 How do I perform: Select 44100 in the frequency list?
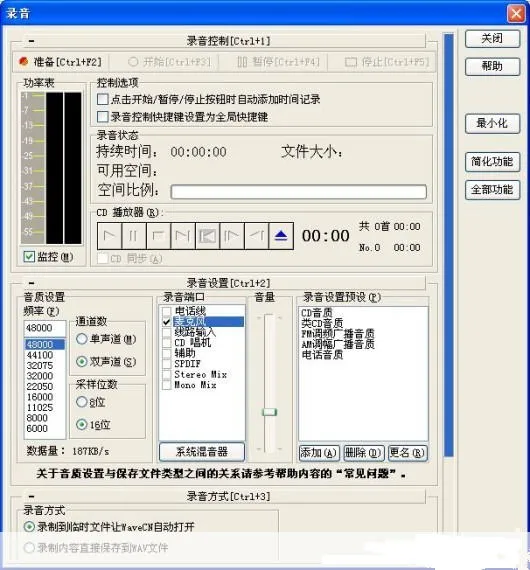click(40, 355)
